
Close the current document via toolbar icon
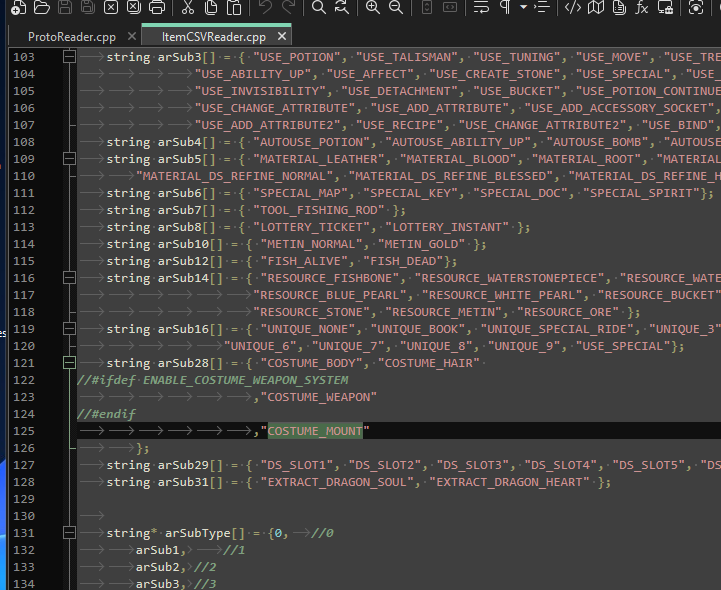111,7
